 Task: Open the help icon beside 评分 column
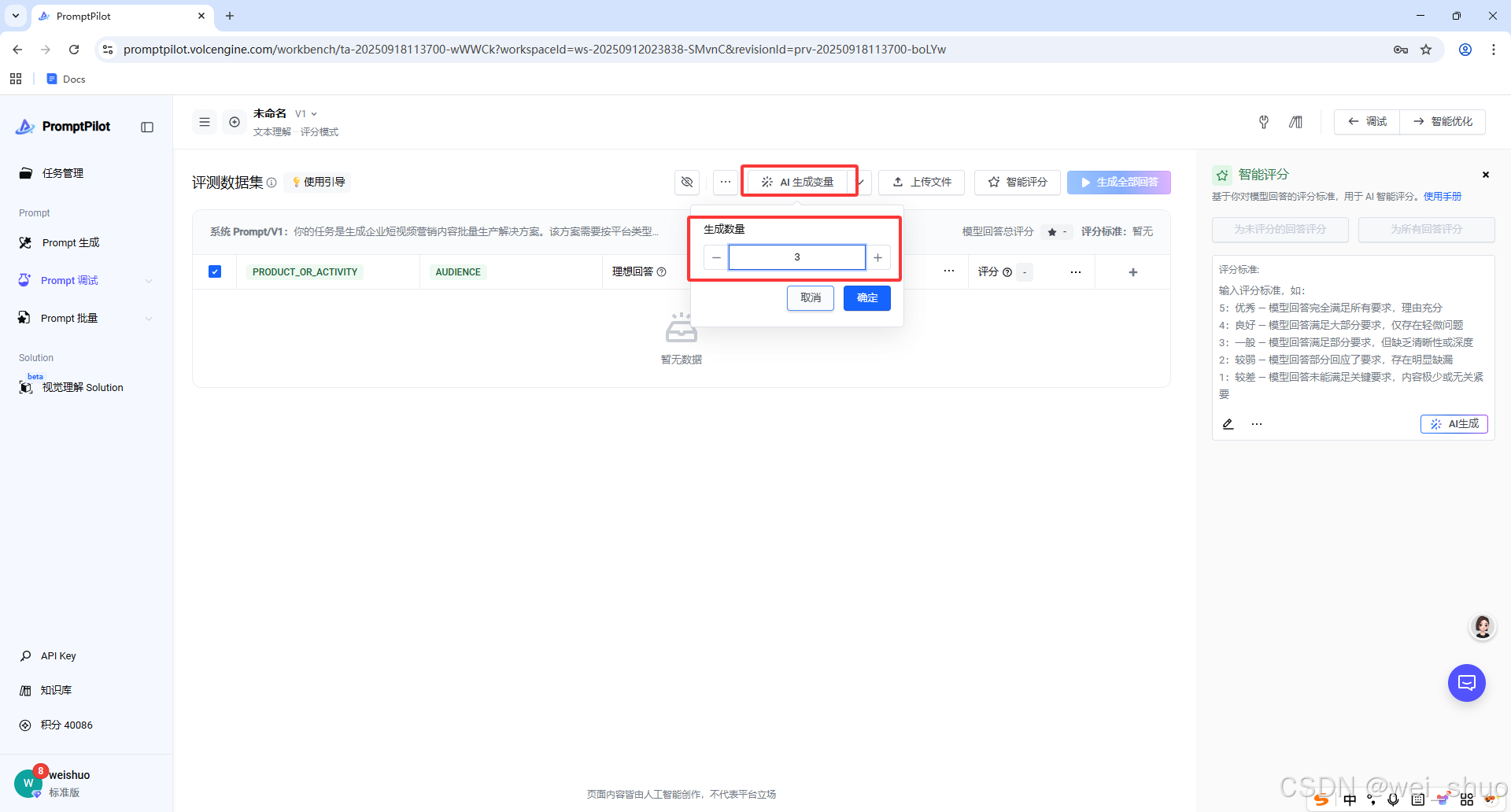point(1007,272)
